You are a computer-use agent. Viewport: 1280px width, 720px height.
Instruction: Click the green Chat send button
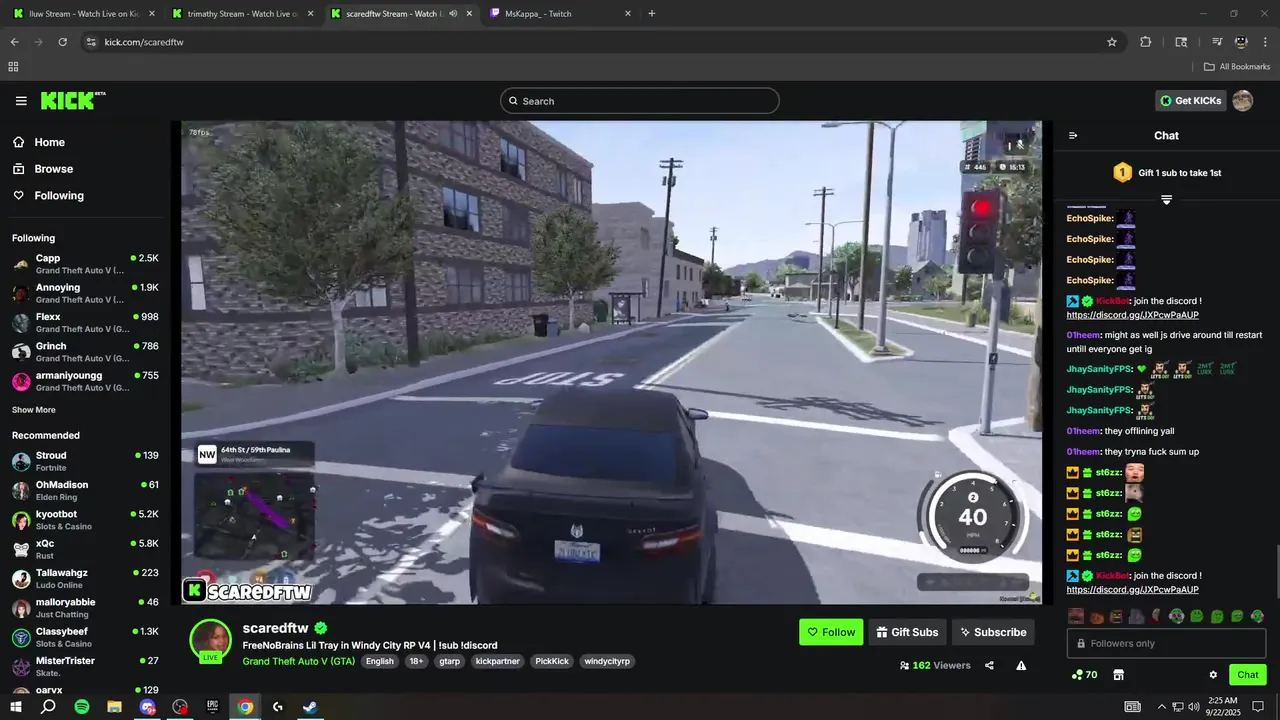(x=1247, y=675)
